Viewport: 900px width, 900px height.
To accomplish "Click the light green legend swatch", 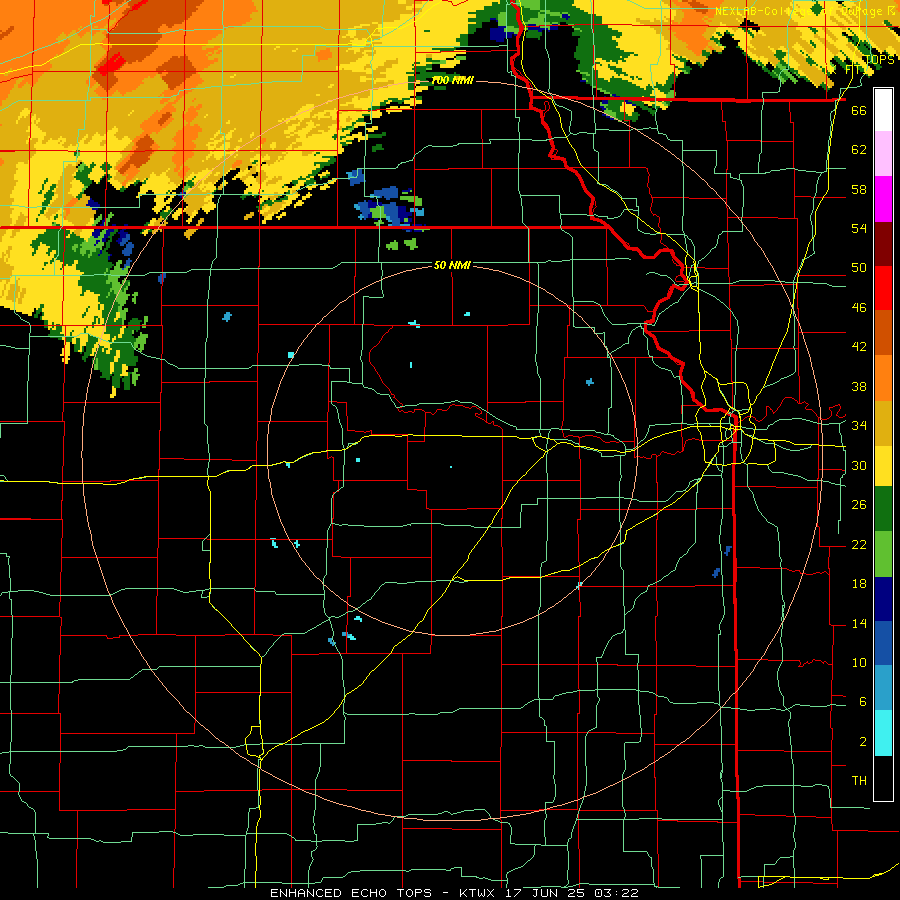I will [x=883, y=554].
